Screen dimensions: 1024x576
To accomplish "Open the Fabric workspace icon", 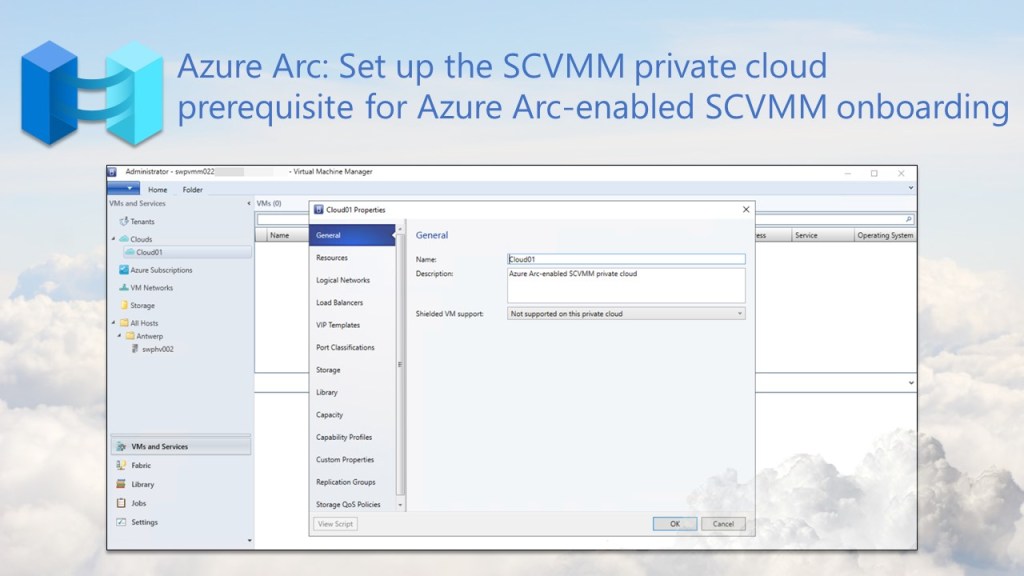I will [121, 466].
